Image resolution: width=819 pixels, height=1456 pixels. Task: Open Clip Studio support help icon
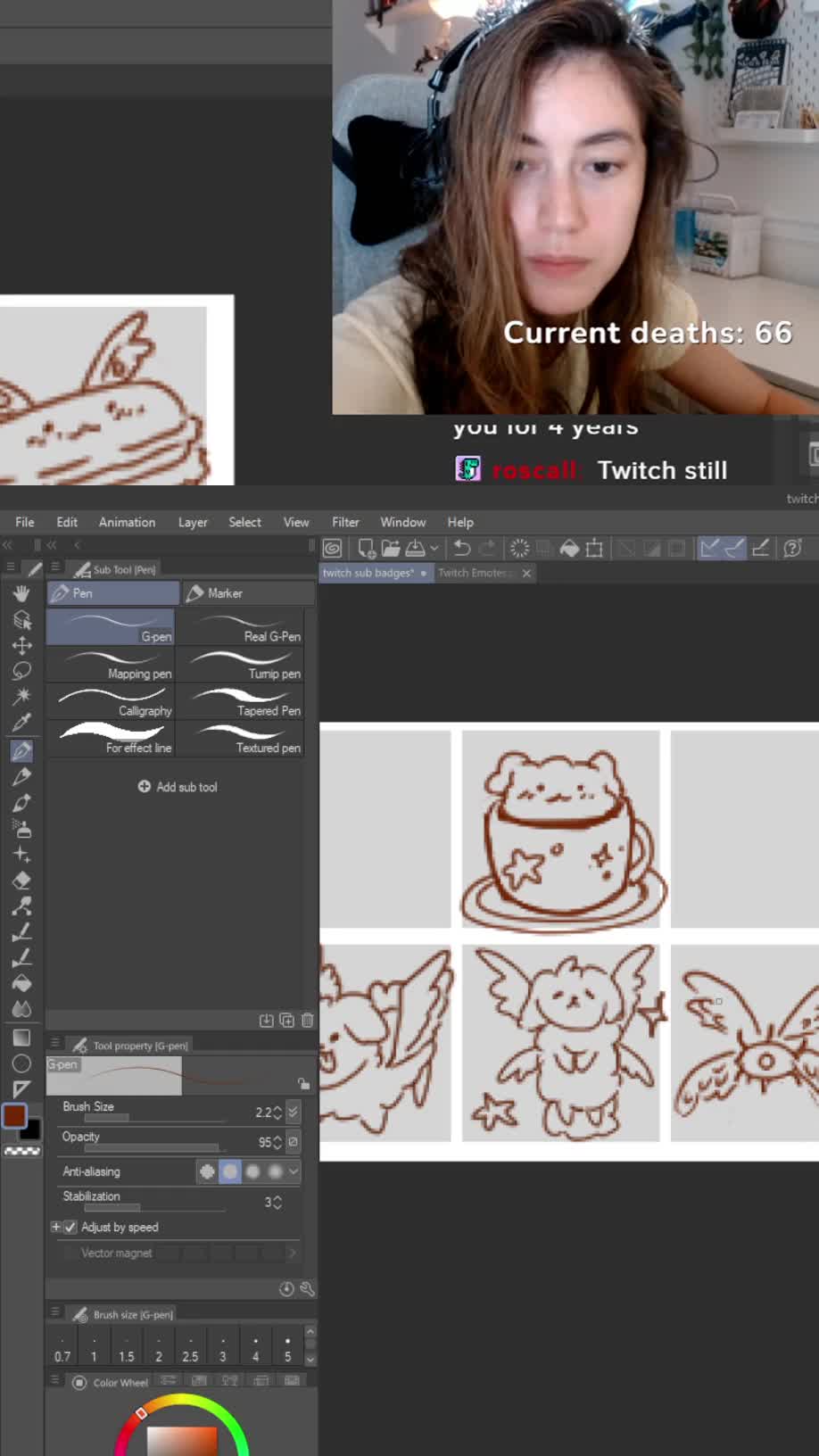pyautogui.click(x=792, y=548)
